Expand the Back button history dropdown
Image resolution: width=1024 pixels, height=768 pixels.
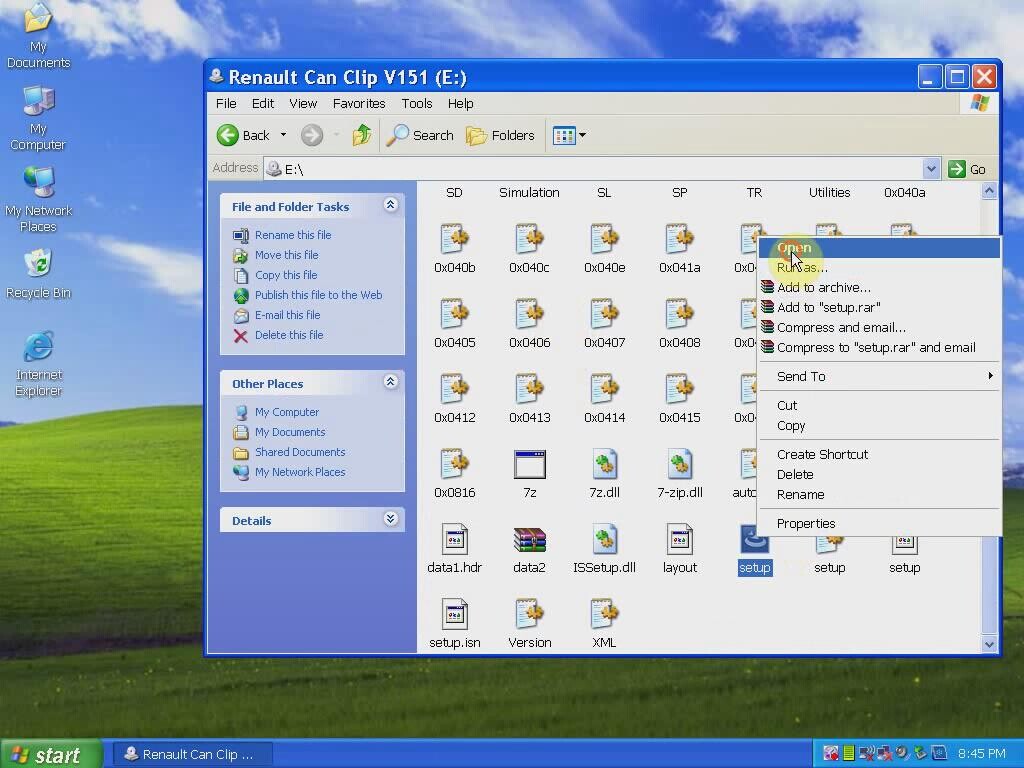click(x=283, y=135)
